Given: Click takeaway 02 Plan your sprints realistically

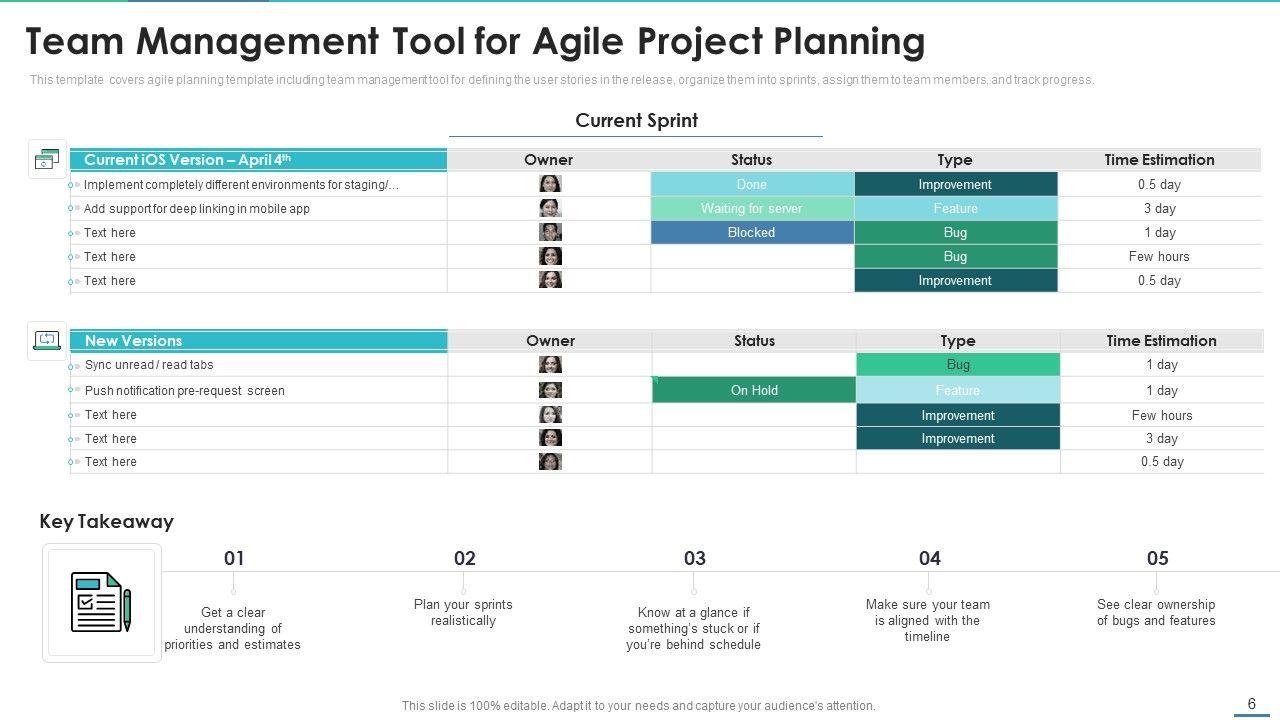Looking at the screenshot, I should [x=463, y=612].
